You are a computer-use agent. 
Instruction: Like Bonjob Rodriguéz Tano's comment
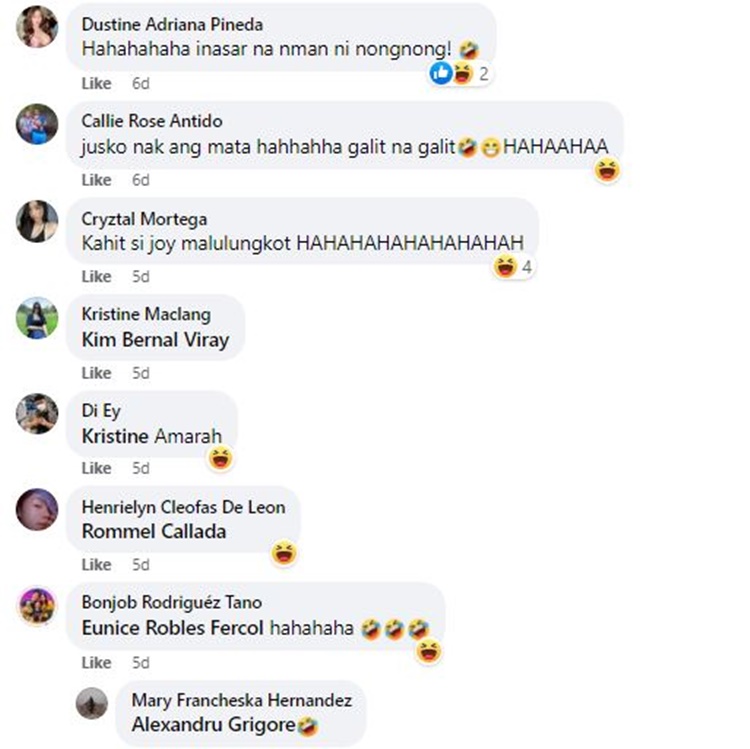pyautogui.click(x=96, y=662)
